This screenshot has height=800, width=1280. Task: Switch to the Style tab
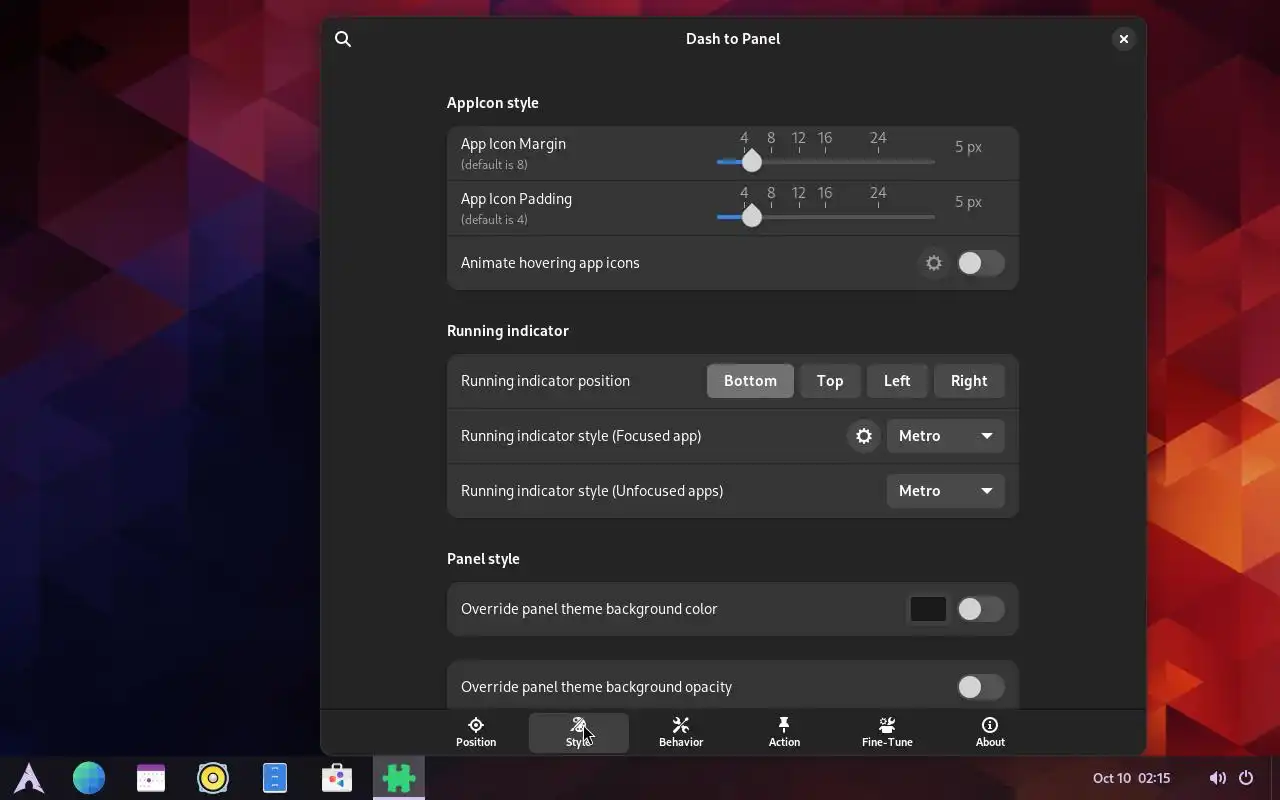point(579,732)
